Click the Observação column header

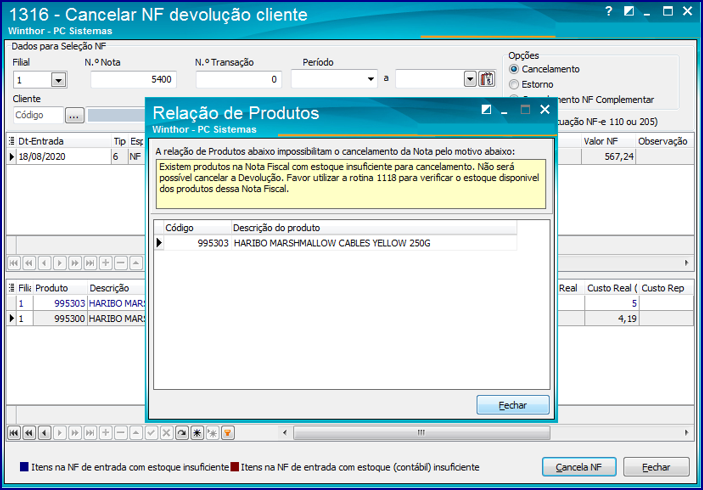point(663,141)
